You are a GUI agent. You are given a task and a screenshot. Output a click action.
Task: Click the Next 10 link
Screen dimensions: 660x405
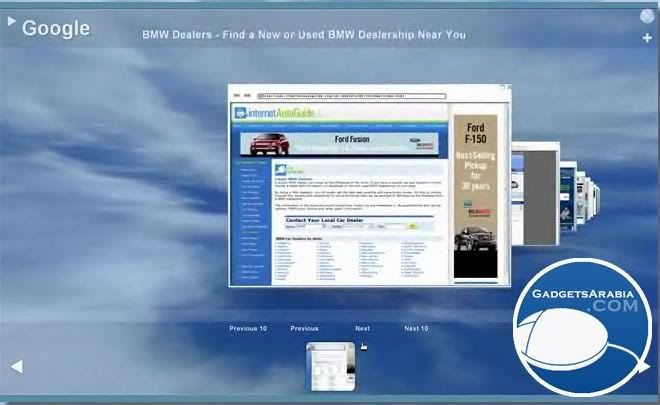416,328
